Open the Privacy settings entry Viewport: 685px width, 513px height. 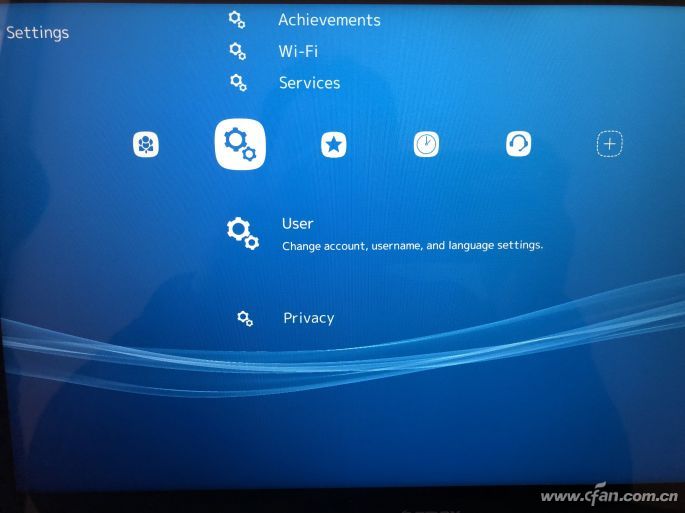pyautogui.click(x=308, y=318)
